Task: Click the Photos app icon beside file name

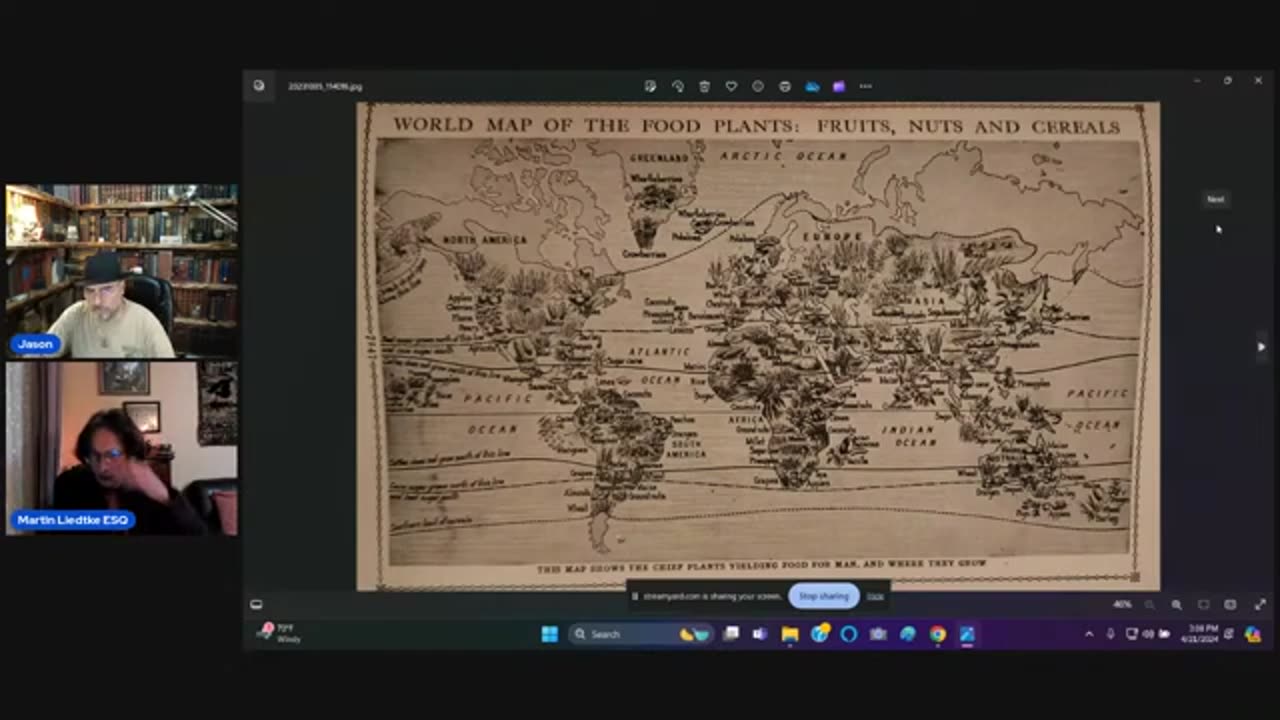Action: pos(259,86)
